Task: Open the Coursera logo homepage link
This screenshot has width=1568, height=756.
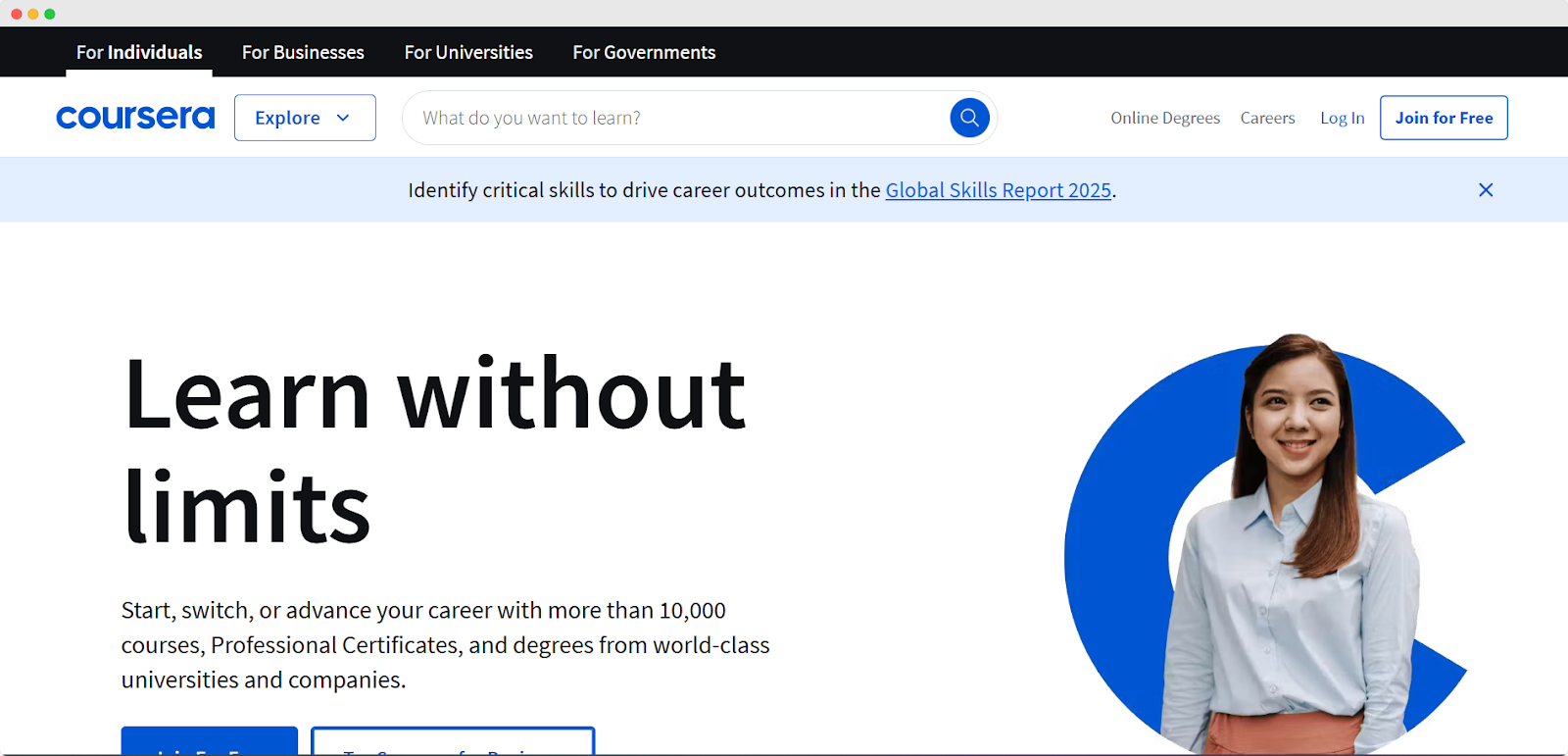Action: coord(135,118)
